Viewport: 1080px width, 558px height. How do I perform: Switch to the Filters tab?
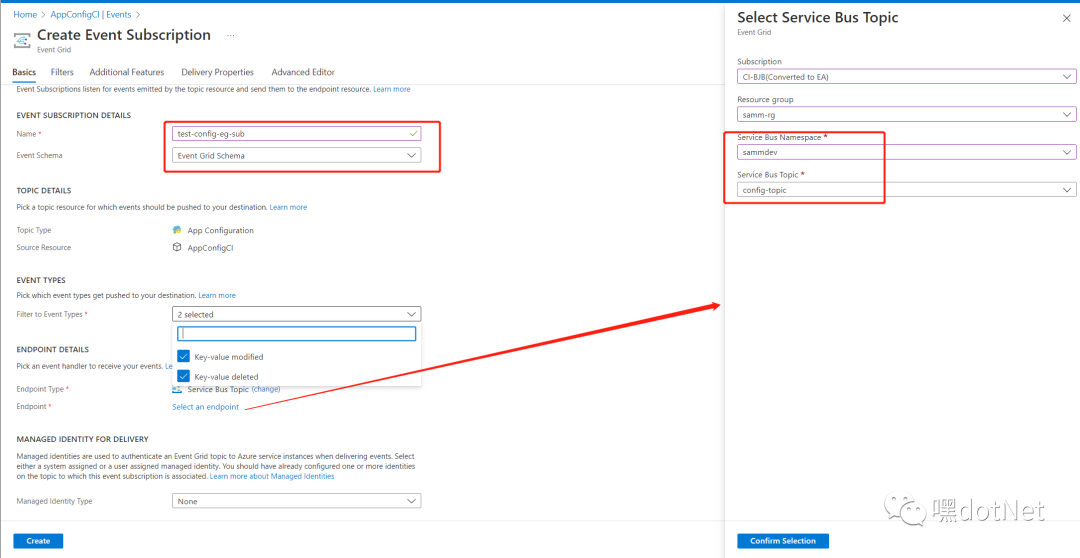tap(62, 72)
